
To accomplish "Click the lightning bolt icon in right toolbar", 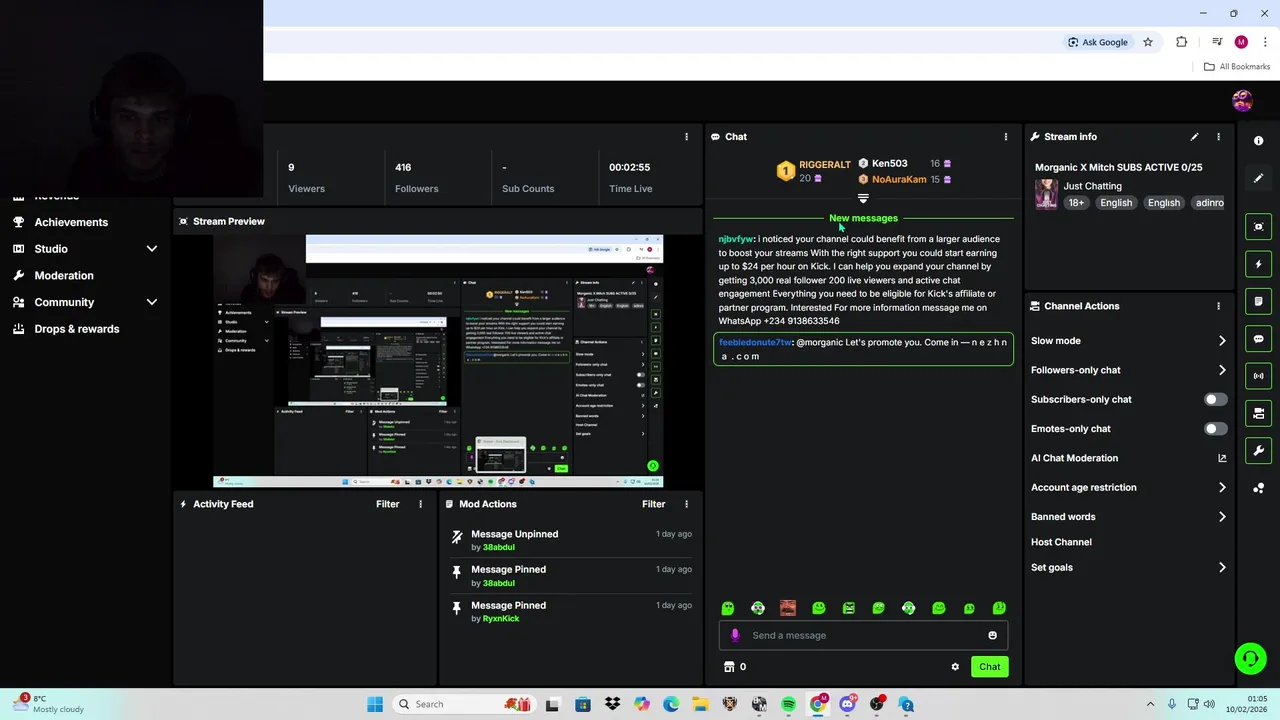I will [1259, 264].
